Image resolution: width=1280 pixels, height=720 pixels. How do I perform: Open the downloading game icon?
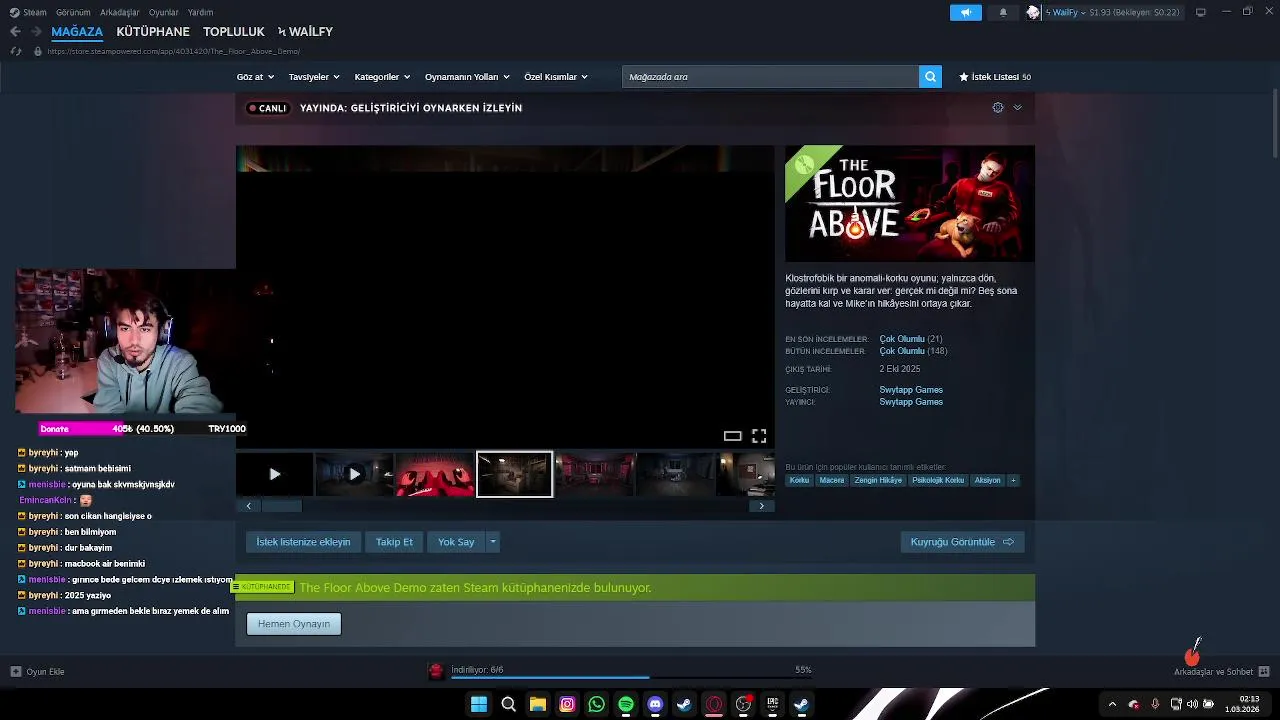click(436, 671)
